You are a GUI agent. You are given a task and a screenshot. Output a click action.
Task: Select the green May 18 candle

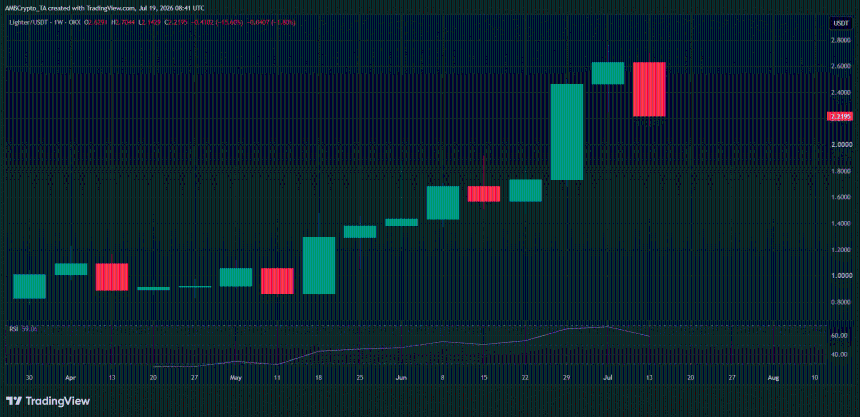(x=319, y=266)
